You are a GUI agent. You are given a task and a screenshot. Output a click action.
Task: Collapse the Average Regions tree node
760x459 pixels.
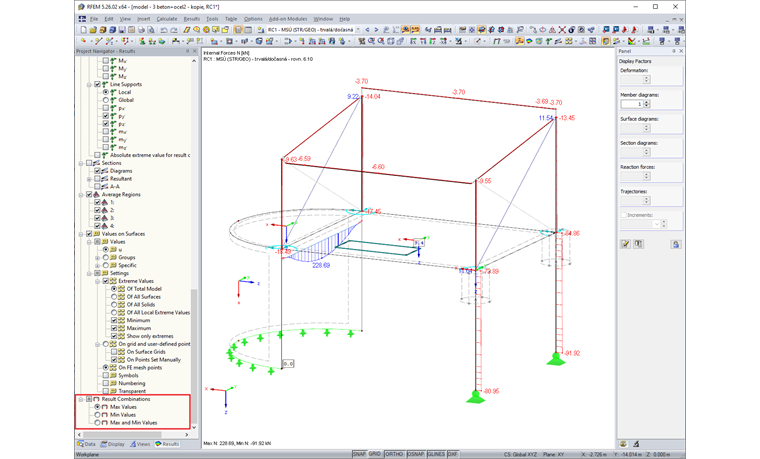(x=81, y=194)
